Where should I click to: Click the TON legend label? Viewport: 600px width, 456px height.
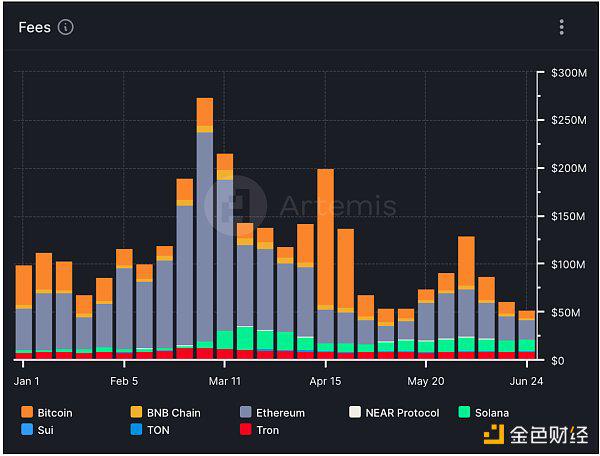coord(158,430)
